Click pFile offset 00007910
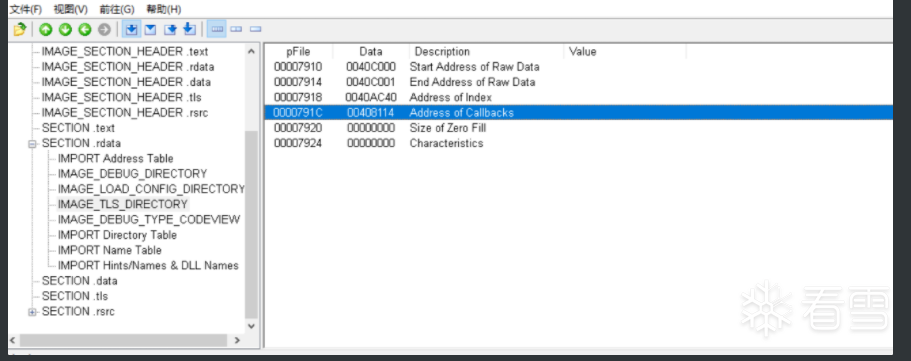 coord(297,67)
